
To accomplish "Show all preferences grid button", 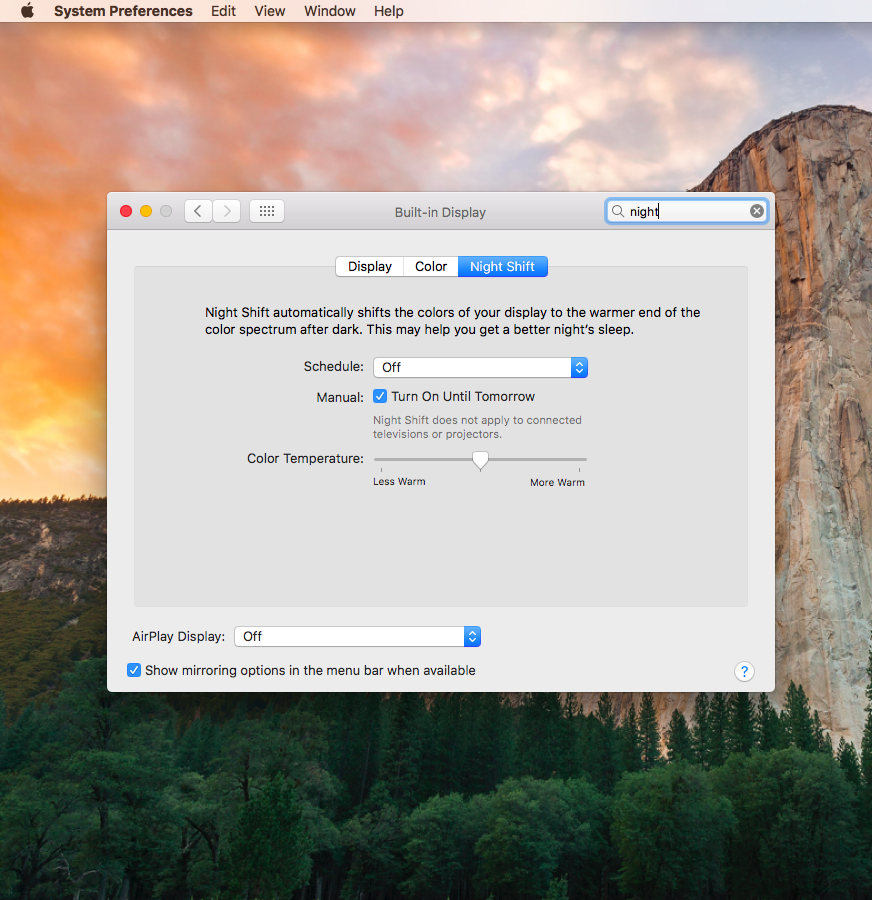I will pyautogui.click(x=267, y=211).
